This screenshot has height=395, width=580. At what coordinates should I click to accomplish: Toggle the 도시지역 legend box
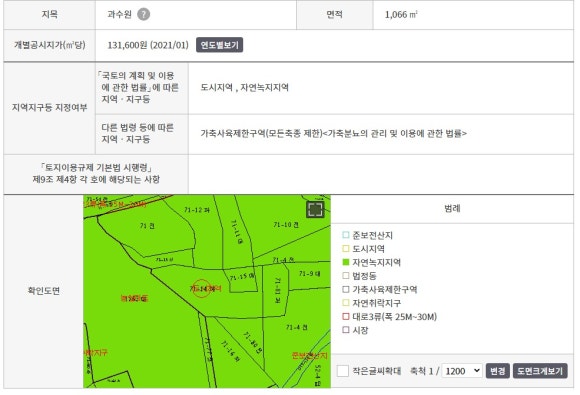coord(345,249)
